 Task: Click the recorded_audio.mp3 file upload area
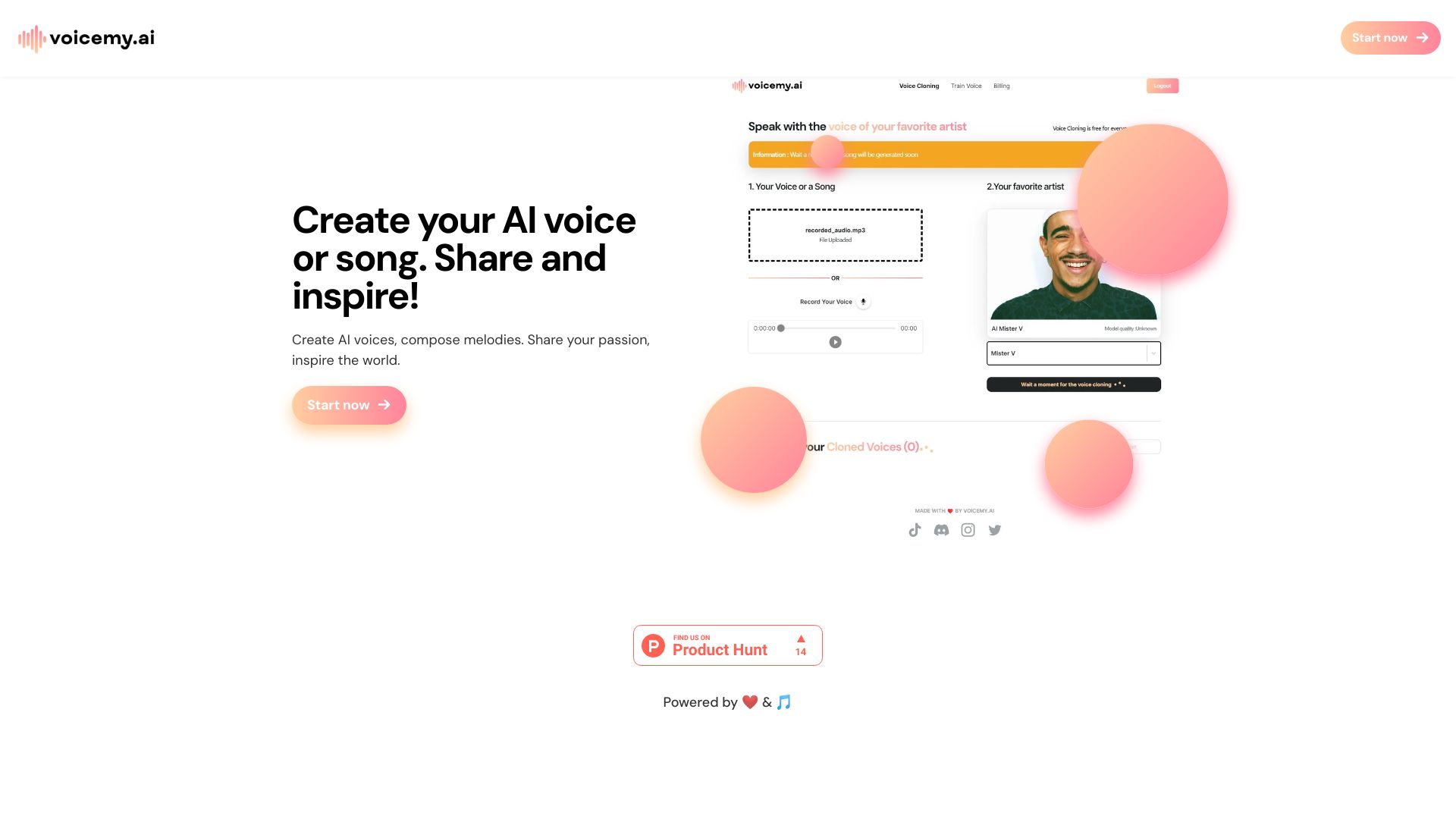click(x=835, y=235)
